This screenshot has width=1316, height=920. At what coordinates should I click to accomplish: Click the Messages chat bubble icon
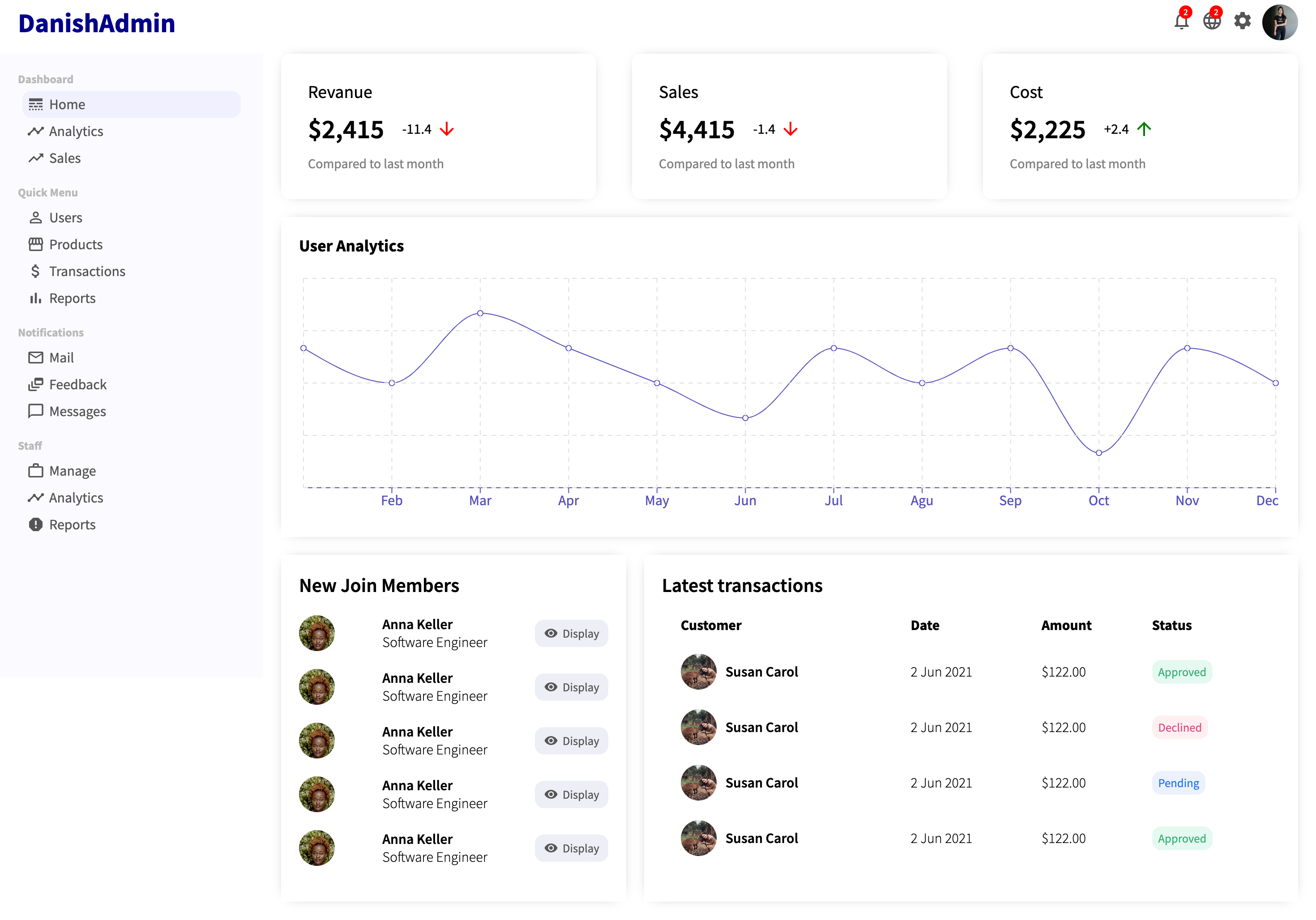[x=35, y=411]
